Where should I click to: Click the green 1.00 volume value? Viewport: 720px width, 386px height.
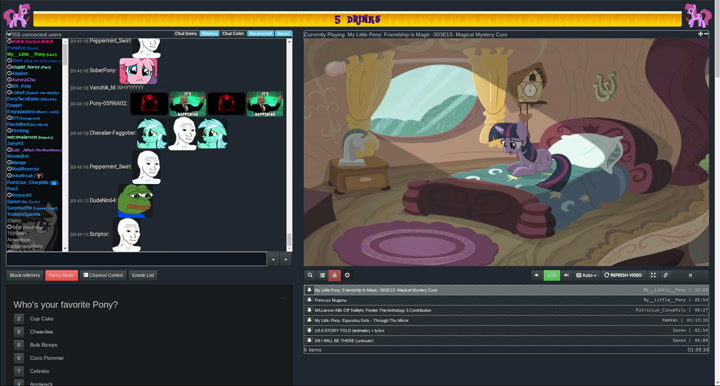tap(551, 275)
